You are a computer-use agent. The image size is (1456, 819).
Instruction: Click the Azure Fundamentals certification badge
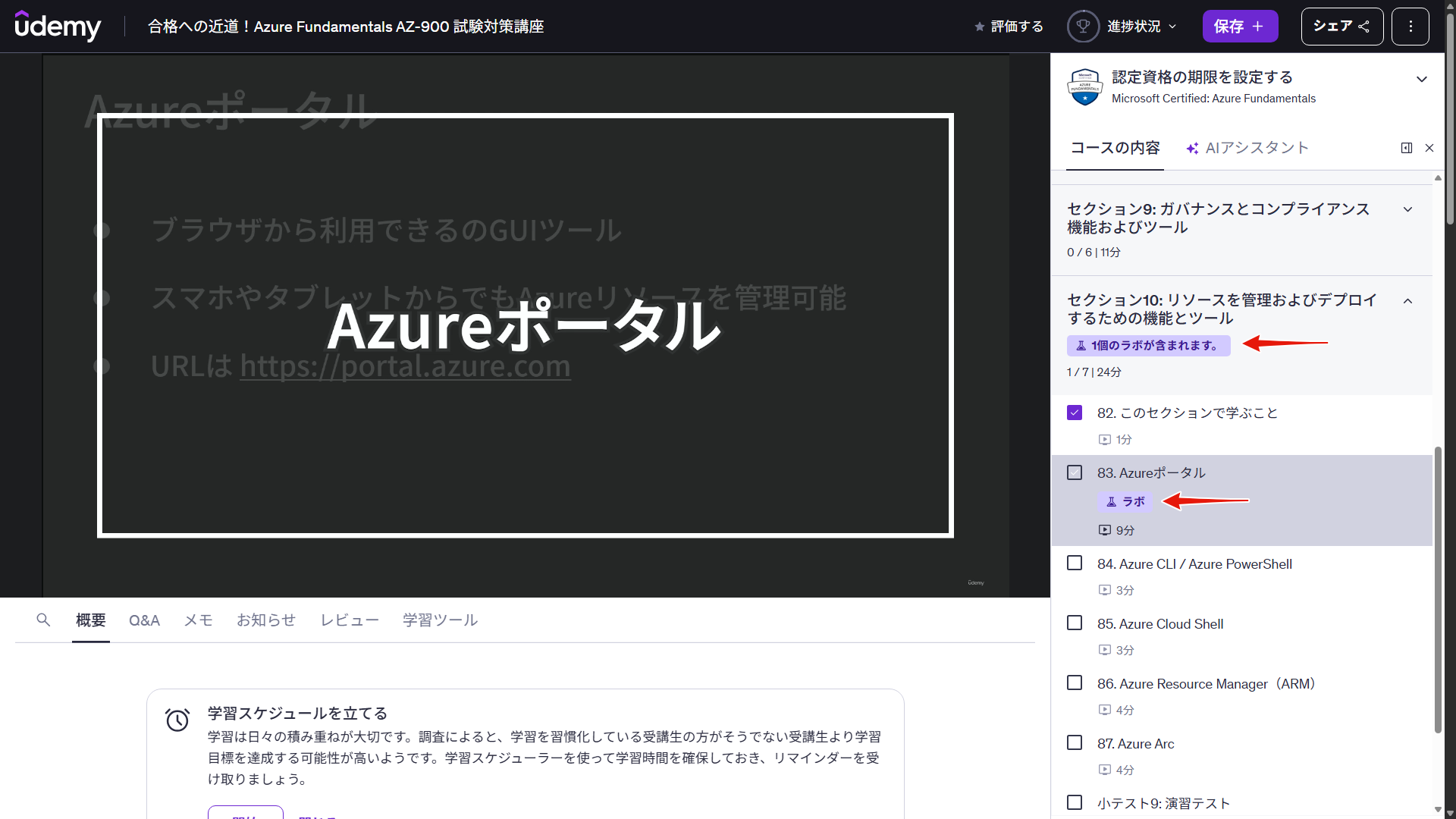[1084, 86]
